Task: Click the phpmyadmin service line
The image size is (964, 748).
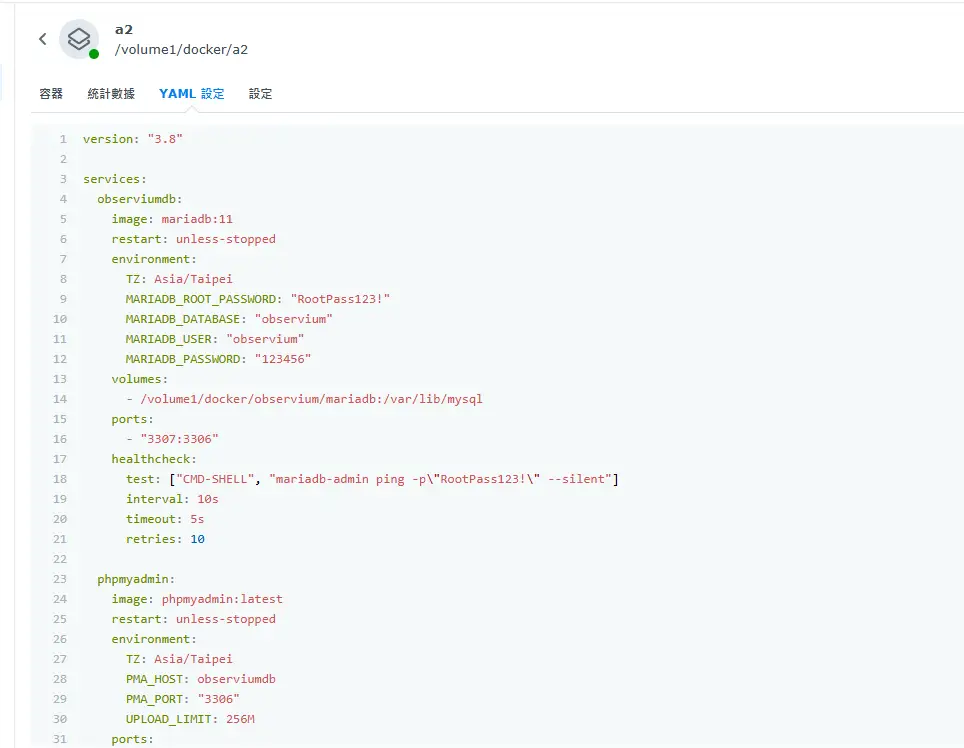Action: tap(136, 579)
